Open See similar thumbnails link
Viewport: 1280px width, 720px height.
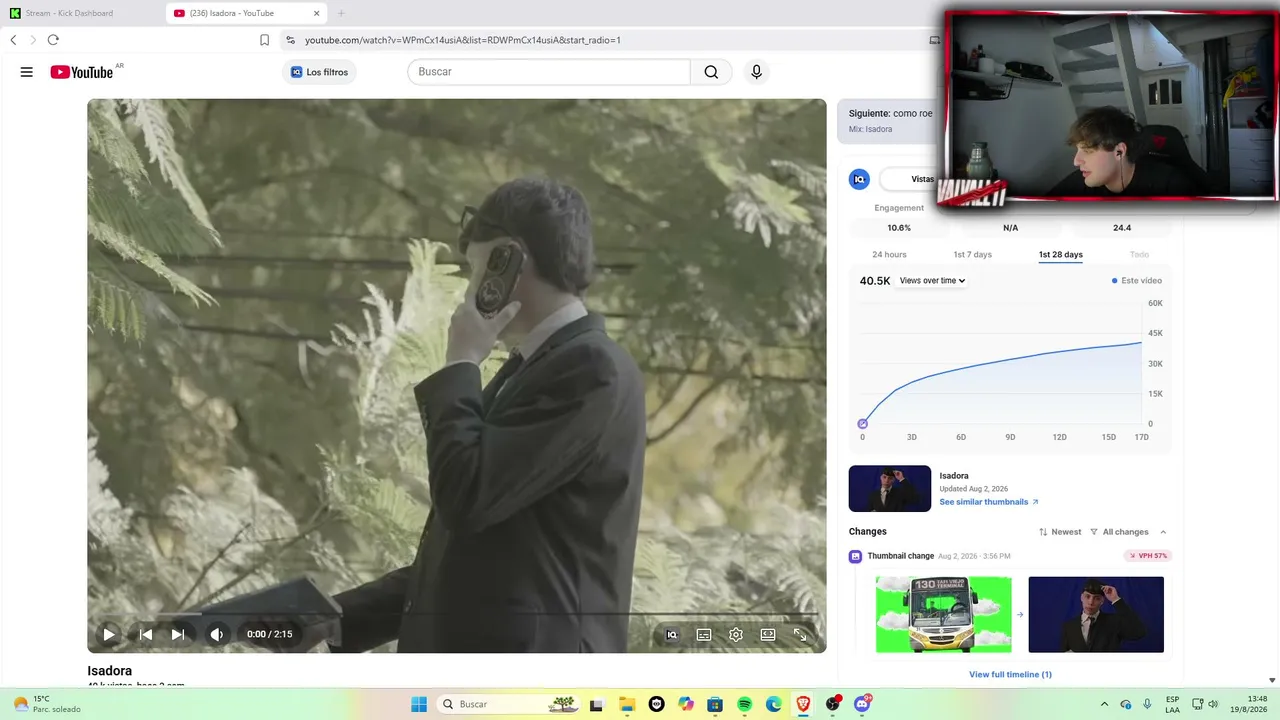click(x=989, y=502)
